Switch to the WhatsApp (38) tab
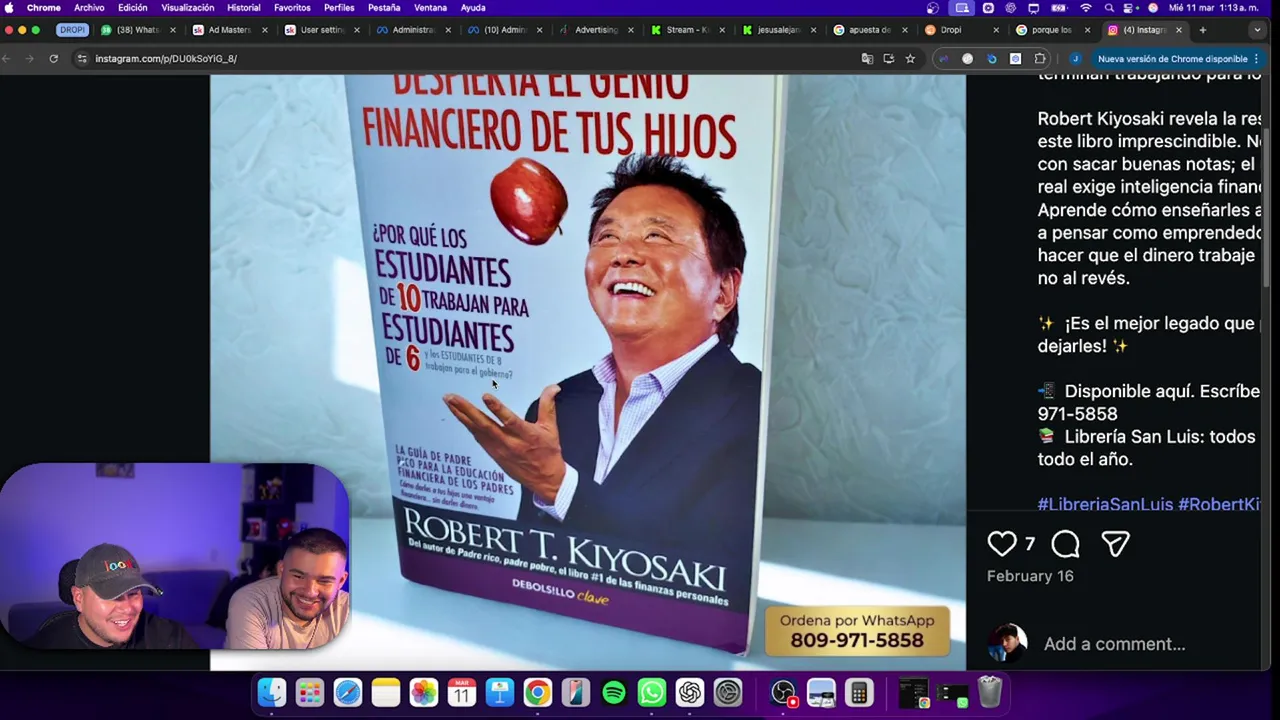 138,30
